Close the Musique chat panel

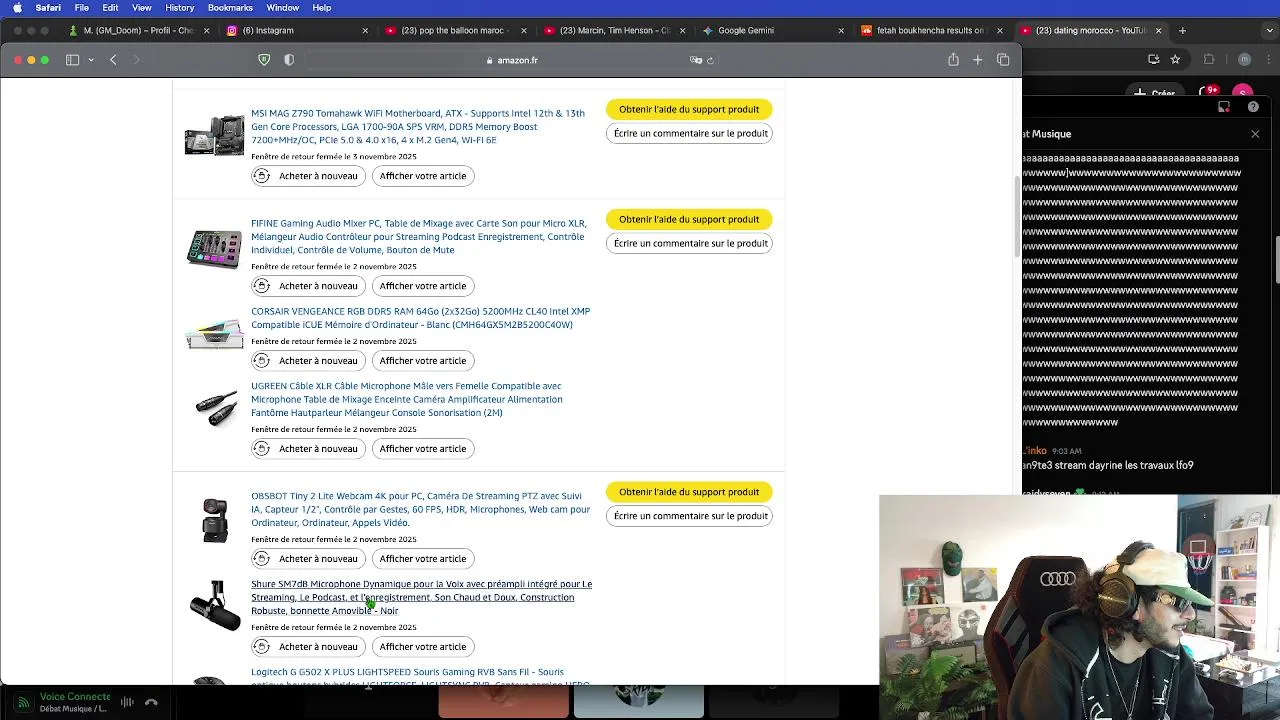pos(1255,134)
